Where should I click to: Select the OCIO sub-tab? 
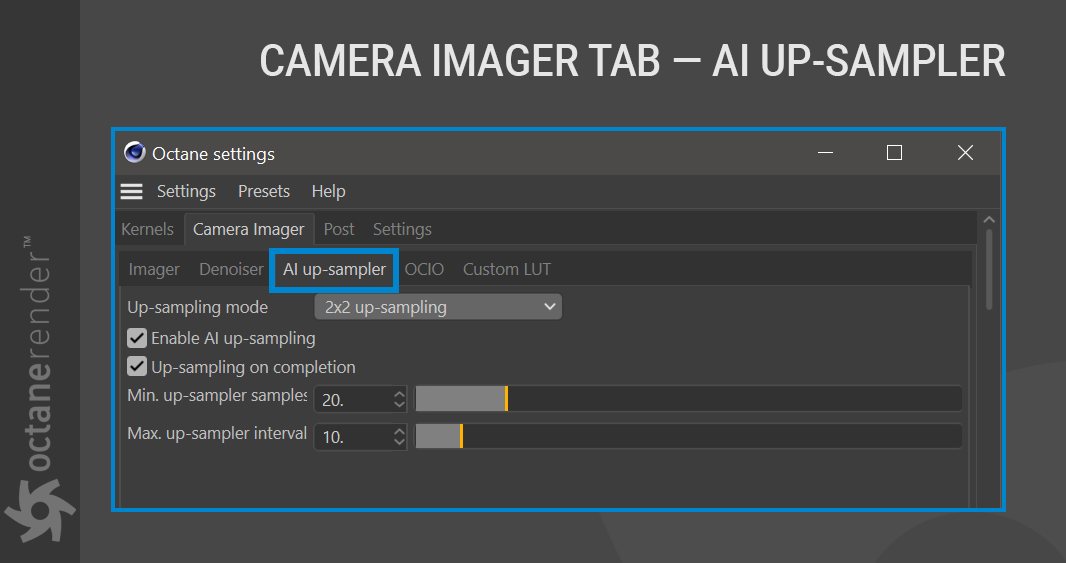[x=424, y=269]
